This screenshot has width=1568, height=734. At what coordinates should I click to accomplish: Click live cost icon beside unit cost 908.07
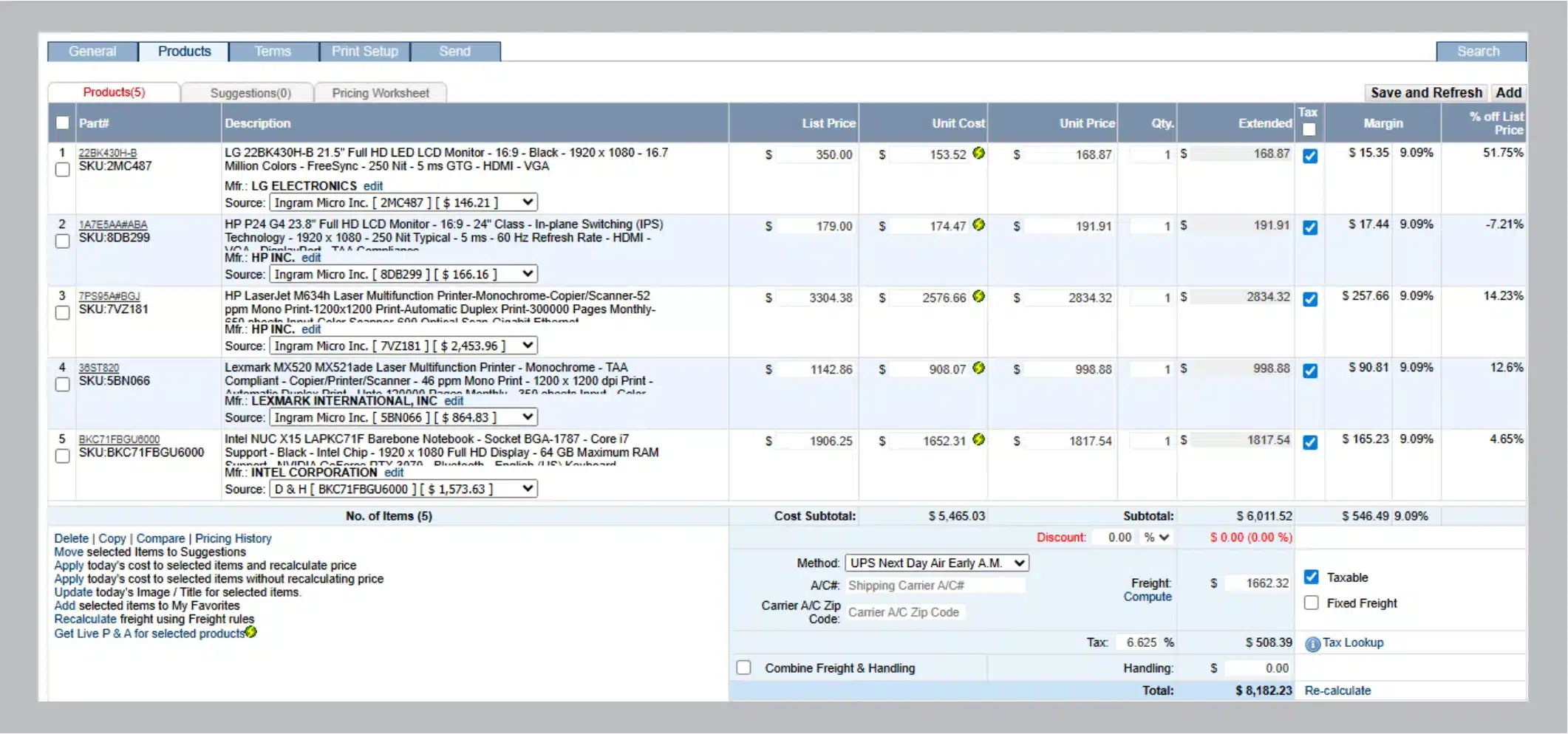tap(978, 368)
